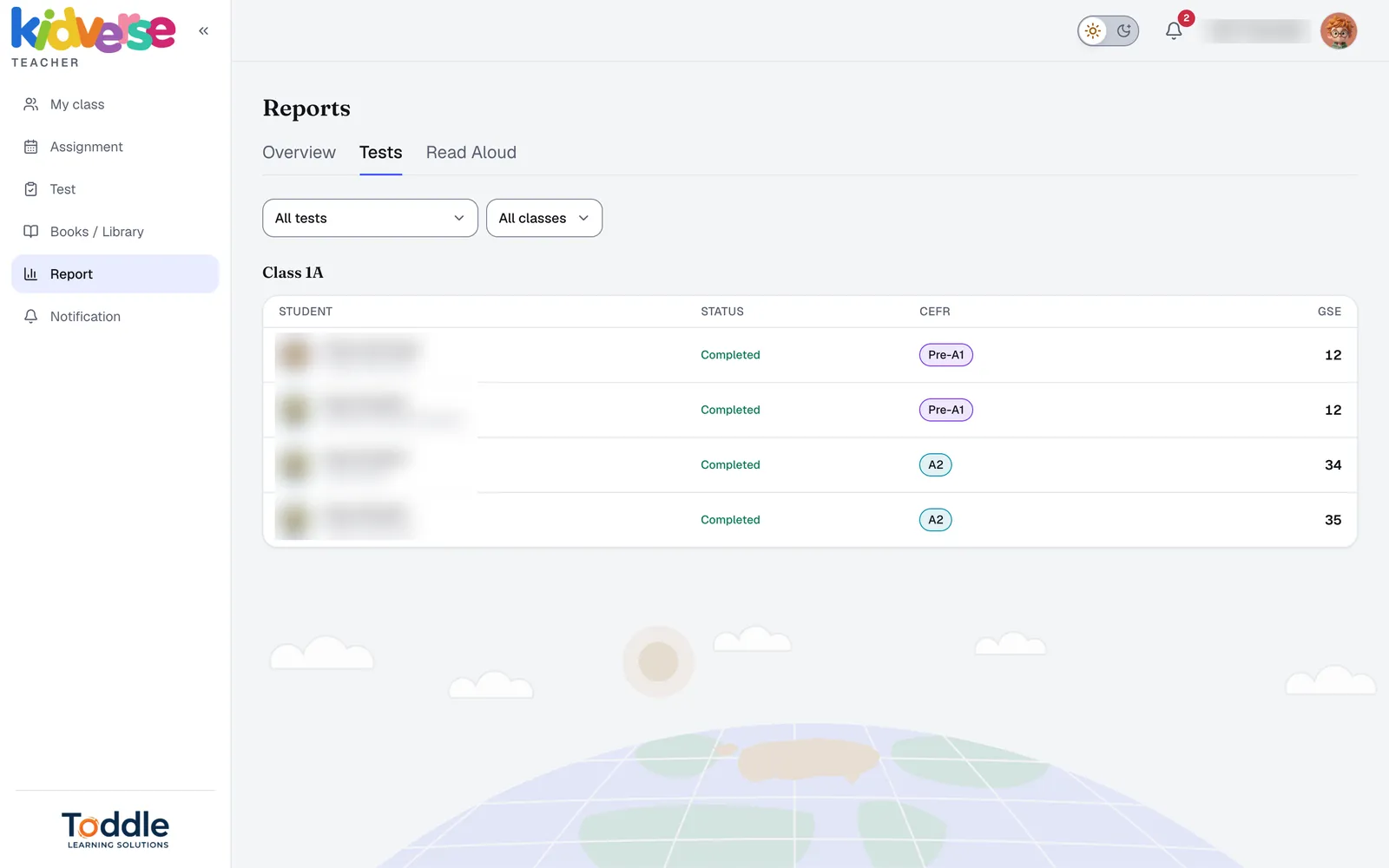Click the CEFR column header
Image resolution: width=1389 pixels, height=868 pixels.
click(x=935, y=312)
